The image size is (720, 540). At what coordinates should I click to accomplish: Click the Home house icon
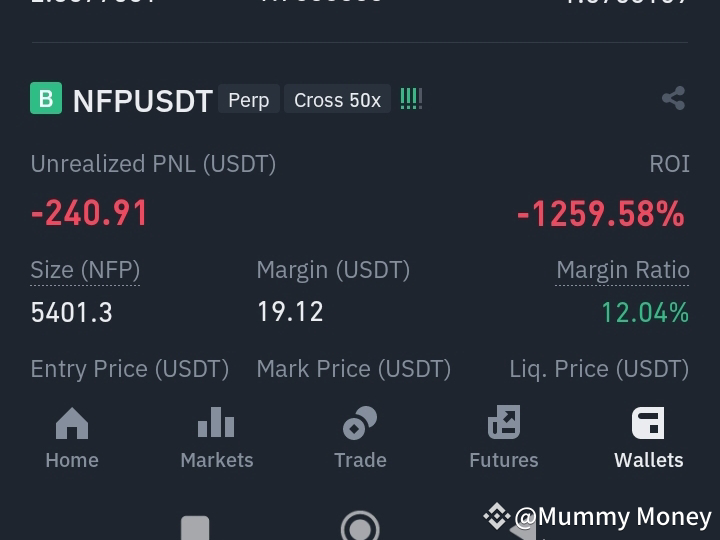tap(72, 423)
